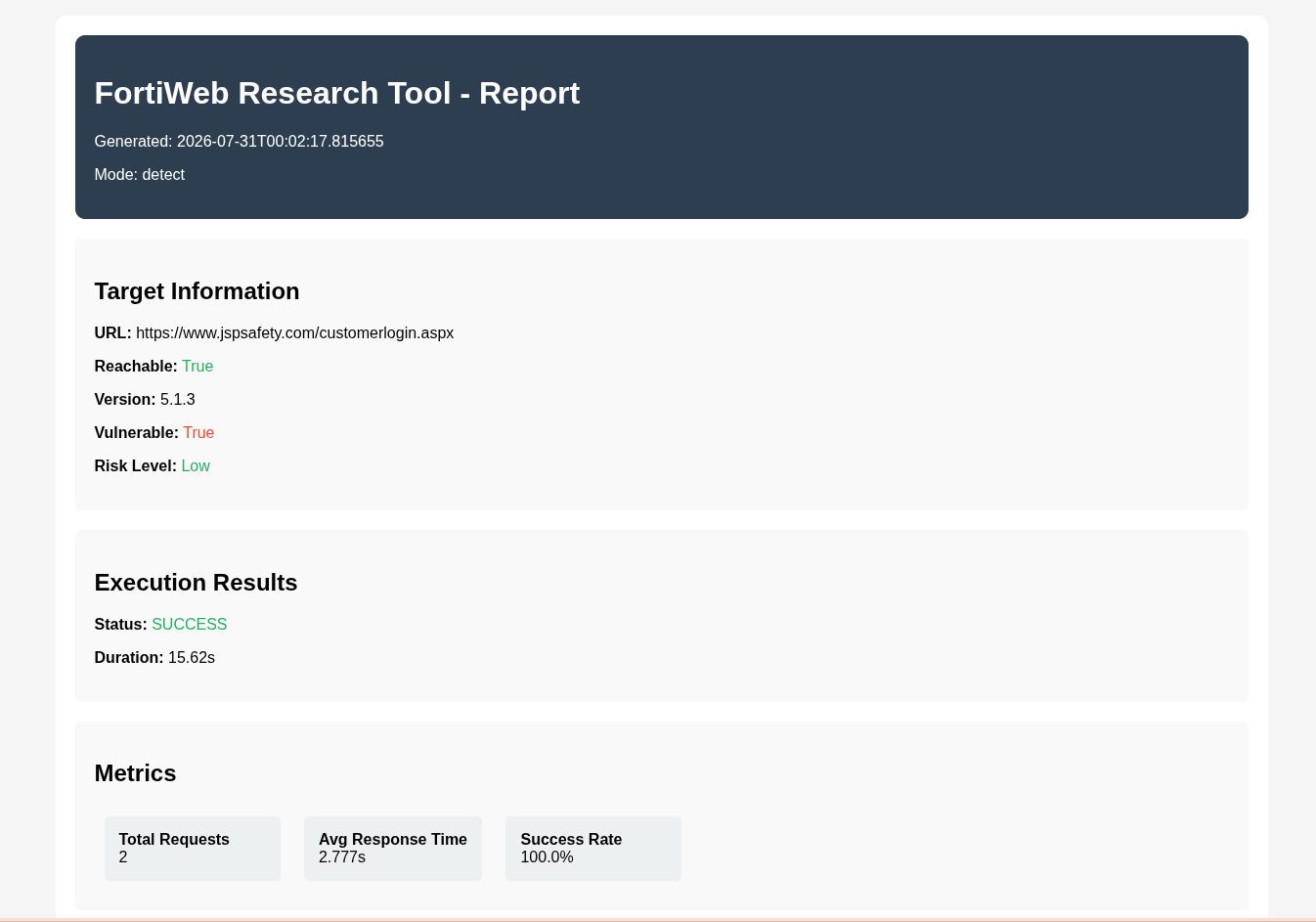This screenshot has height=922, width=1316.
Task: Click the FortiWeb Research Tool - Report title
Action: pos(336,93)
